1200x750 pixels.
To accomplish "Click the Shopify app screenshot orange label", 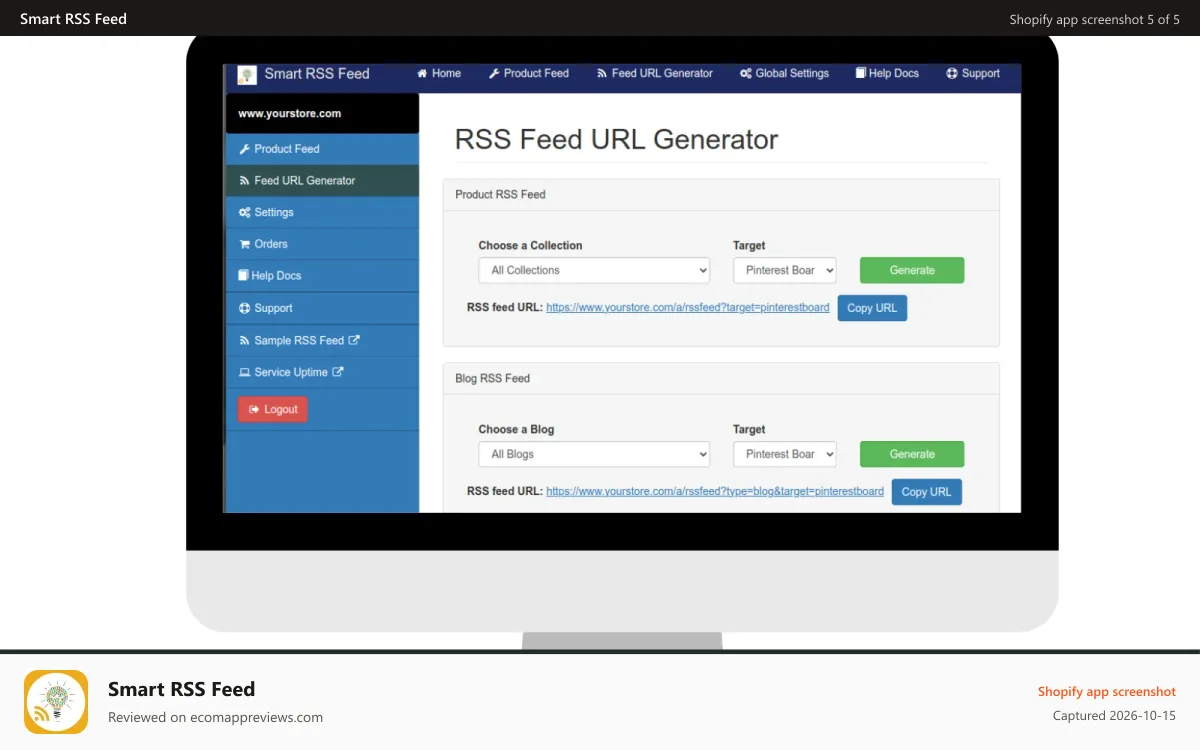I will 1107,692.
